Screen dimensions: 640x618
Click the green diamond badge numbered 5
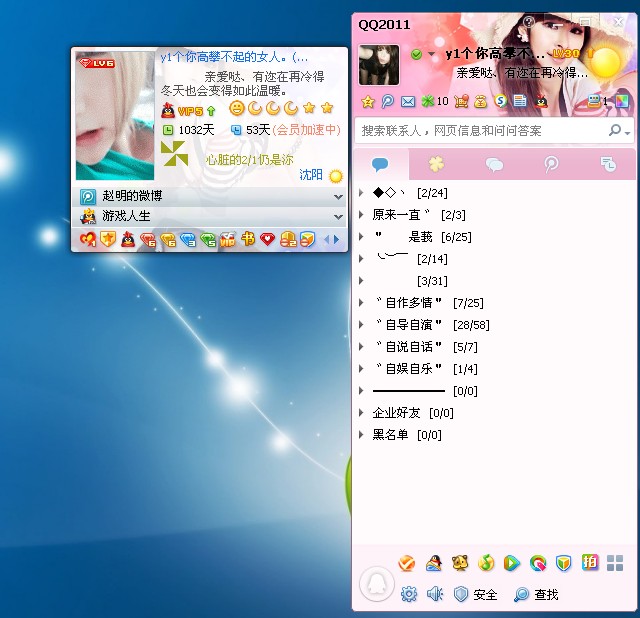click(x=208, y=240)
